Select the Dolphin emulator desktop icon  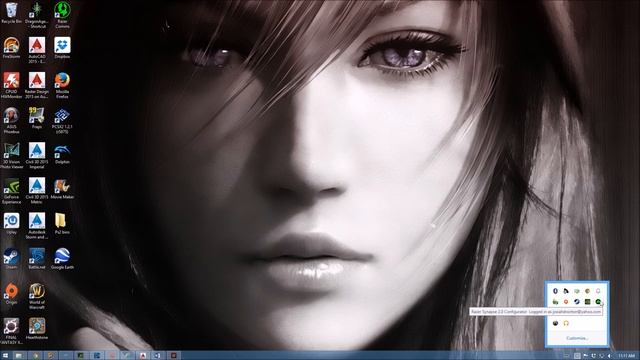click(62, 153)
